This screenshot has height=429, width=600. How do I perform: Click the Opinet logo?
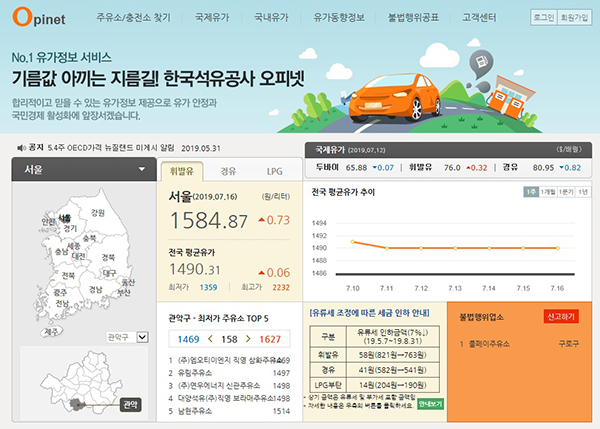coord(39,17)
